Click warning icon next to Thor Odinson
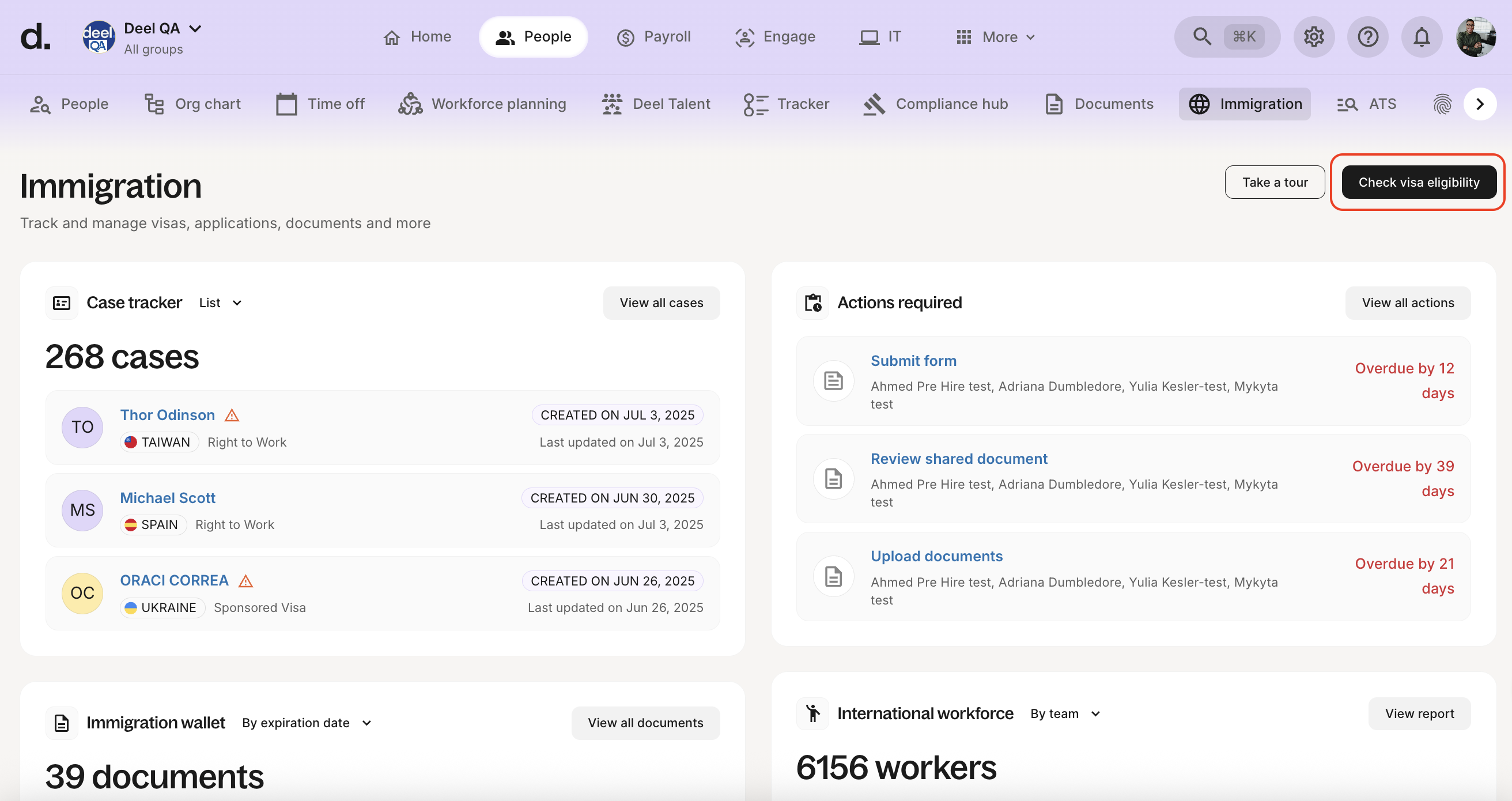 tap(232, 415)
